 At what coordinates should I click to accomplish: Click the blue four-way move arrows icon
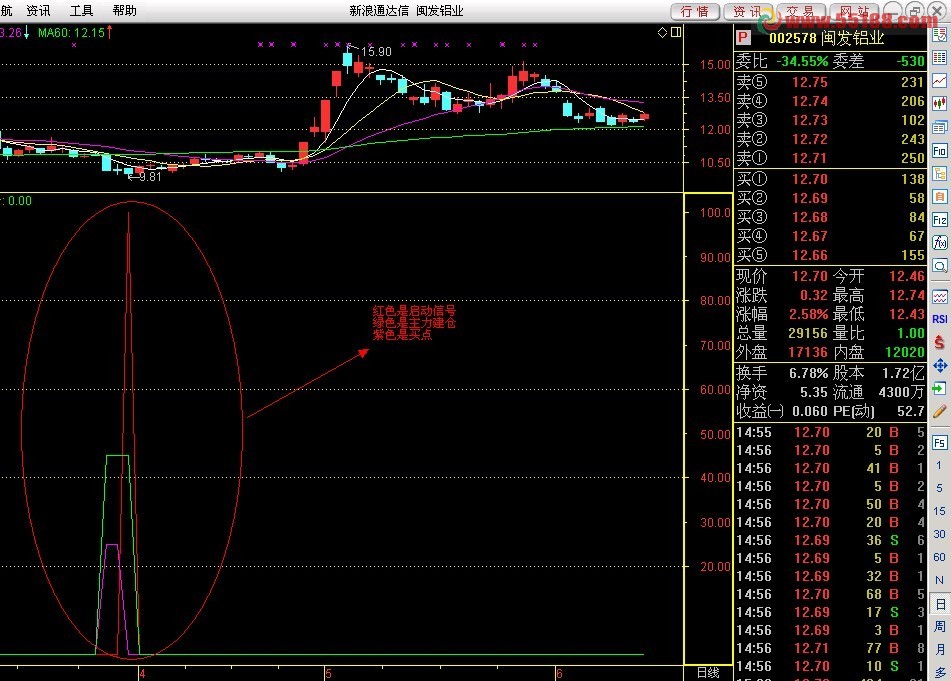pyautogui.click(x=939, y=365)
